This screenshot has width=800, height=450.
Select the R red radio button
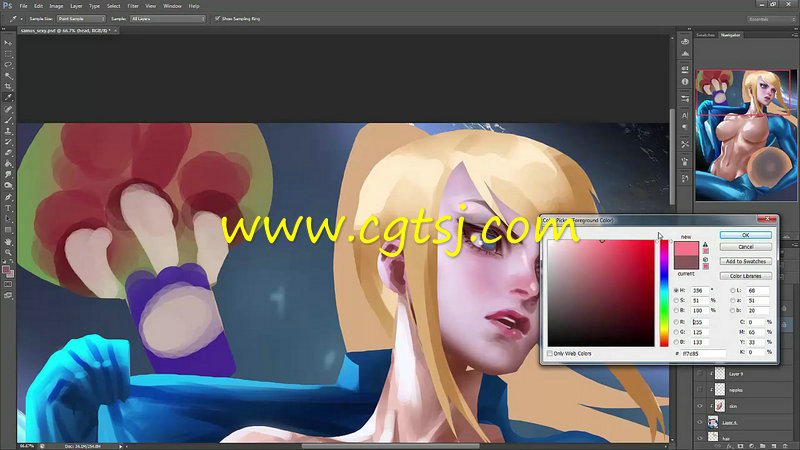[677, 322]
